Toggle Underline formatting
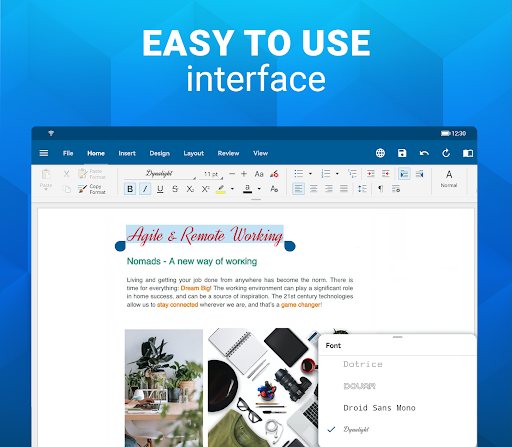This screenshot has height=447, width=512. [160, 189]
